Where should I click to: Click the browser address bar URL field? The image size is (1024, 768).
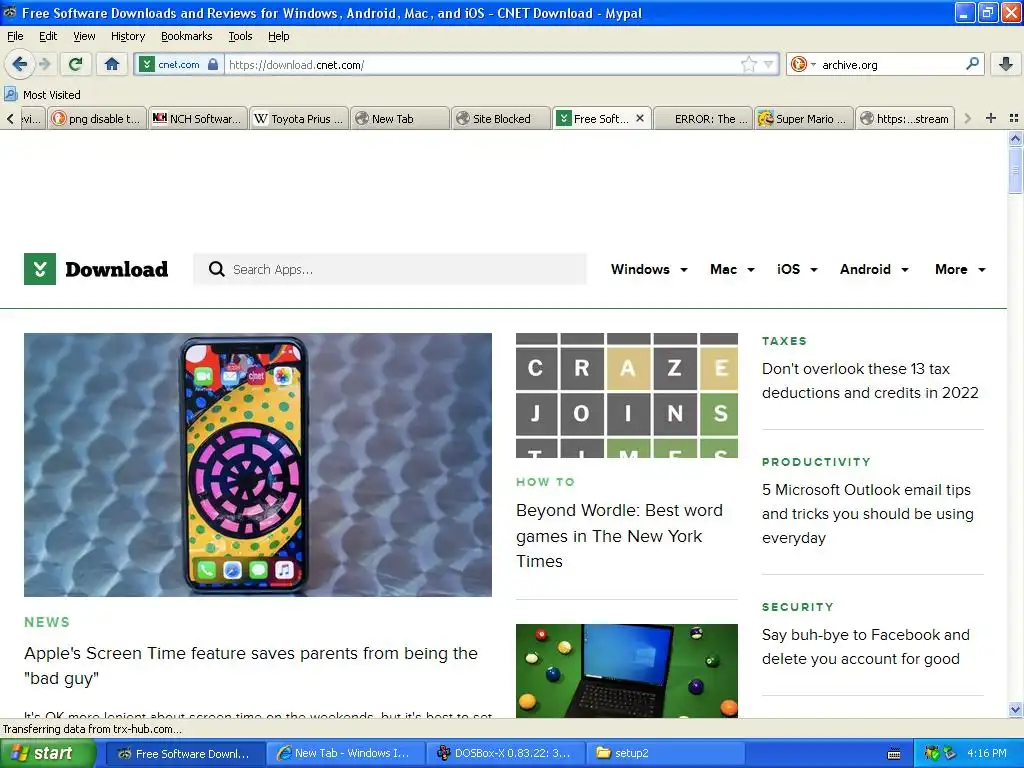[x=482, y=64]
